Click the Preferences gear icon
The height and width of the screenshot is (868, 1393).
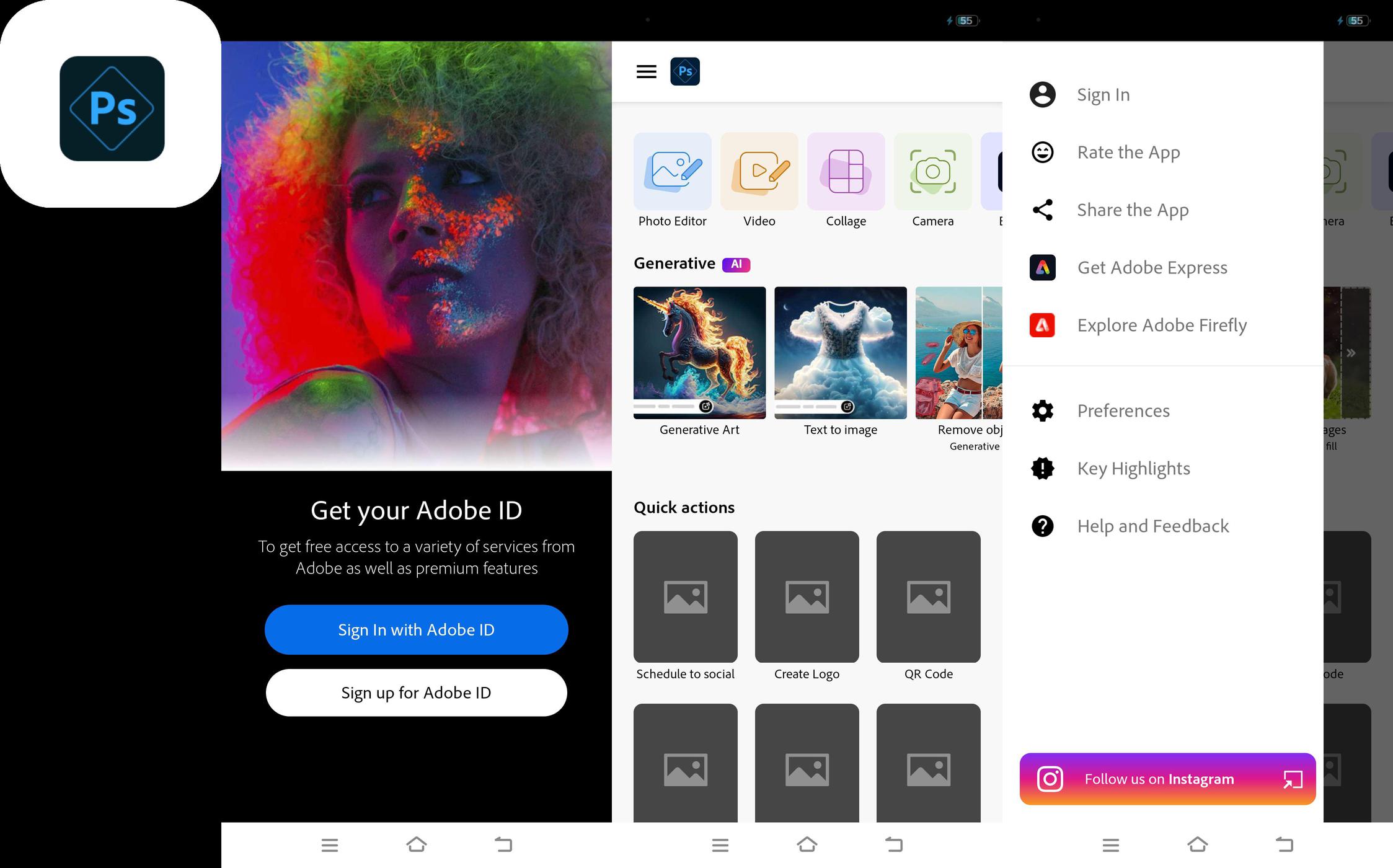[x=1042, y=410]
